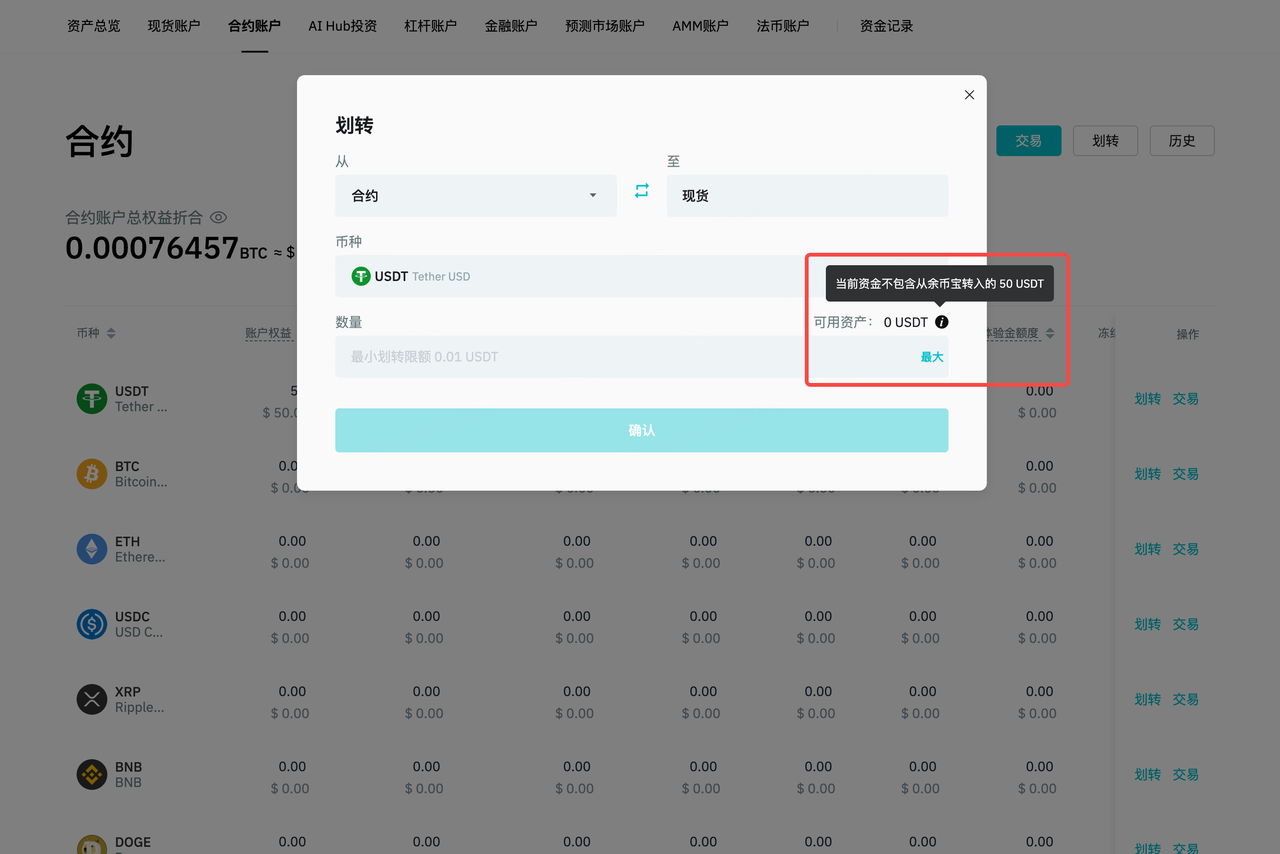Screen dimensions: 1280x854
Task: Toggle the eye icon to hide balance
Action: (219, 217)
